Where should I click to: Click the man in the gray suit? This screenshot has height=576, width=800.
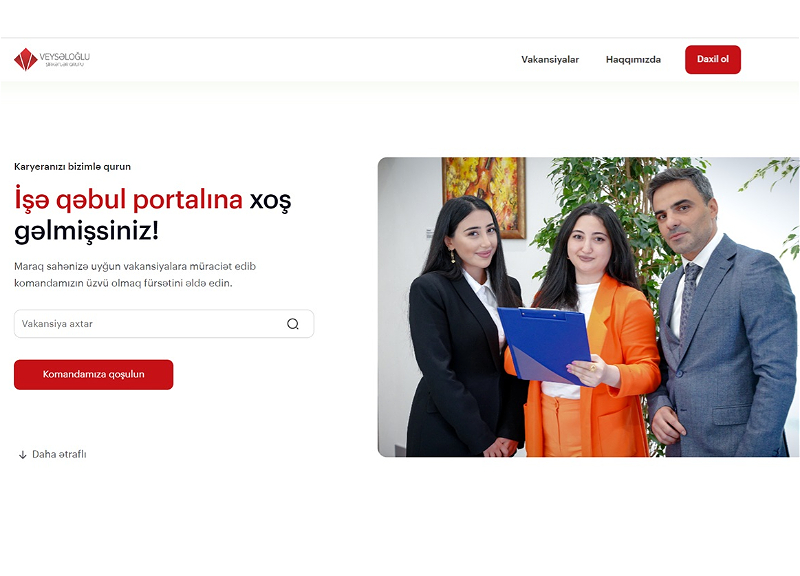tap(722, 312)
